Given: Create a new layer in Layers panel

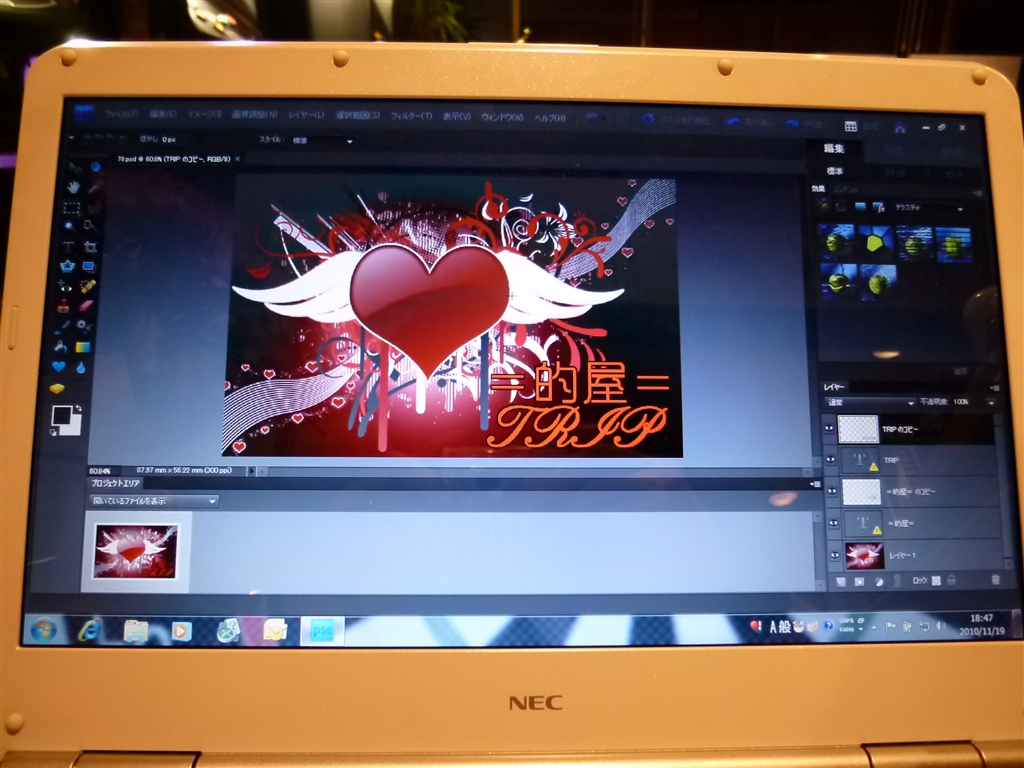Looking at the screenshot, I should (x=841, y=581).
